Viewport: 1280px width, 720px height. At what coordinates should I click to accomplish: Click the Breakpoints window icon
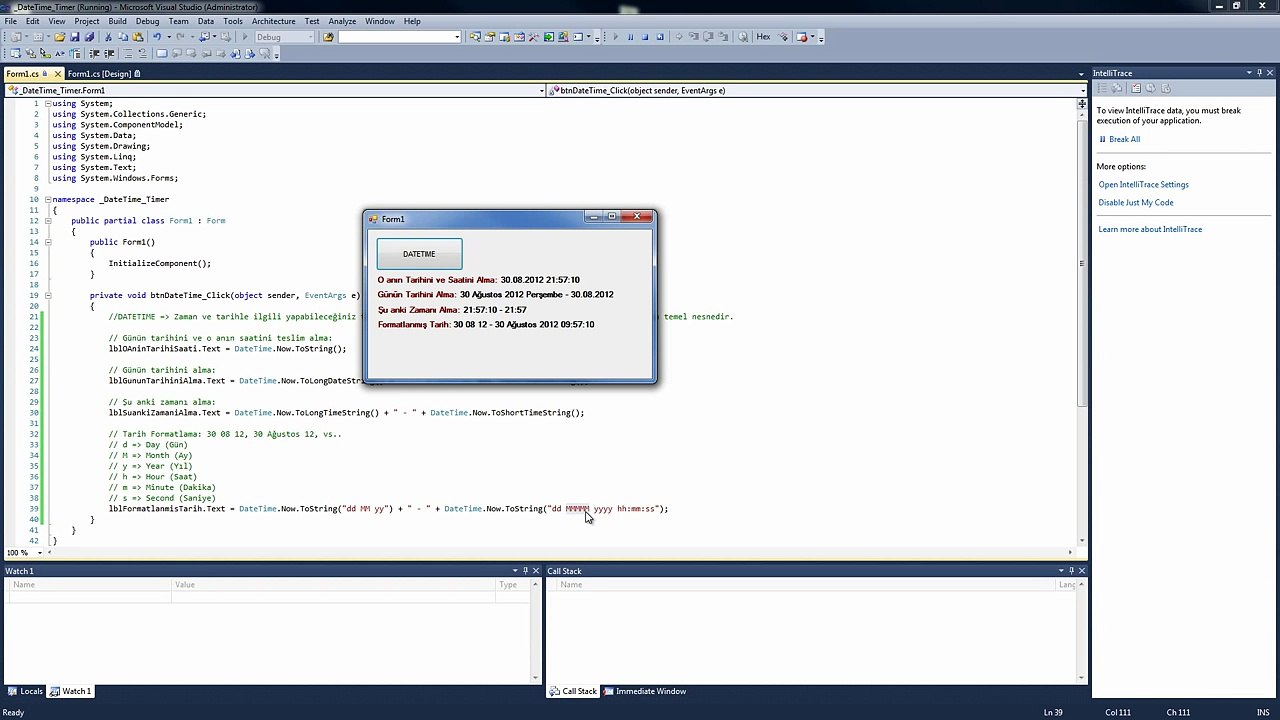[802, 37]
